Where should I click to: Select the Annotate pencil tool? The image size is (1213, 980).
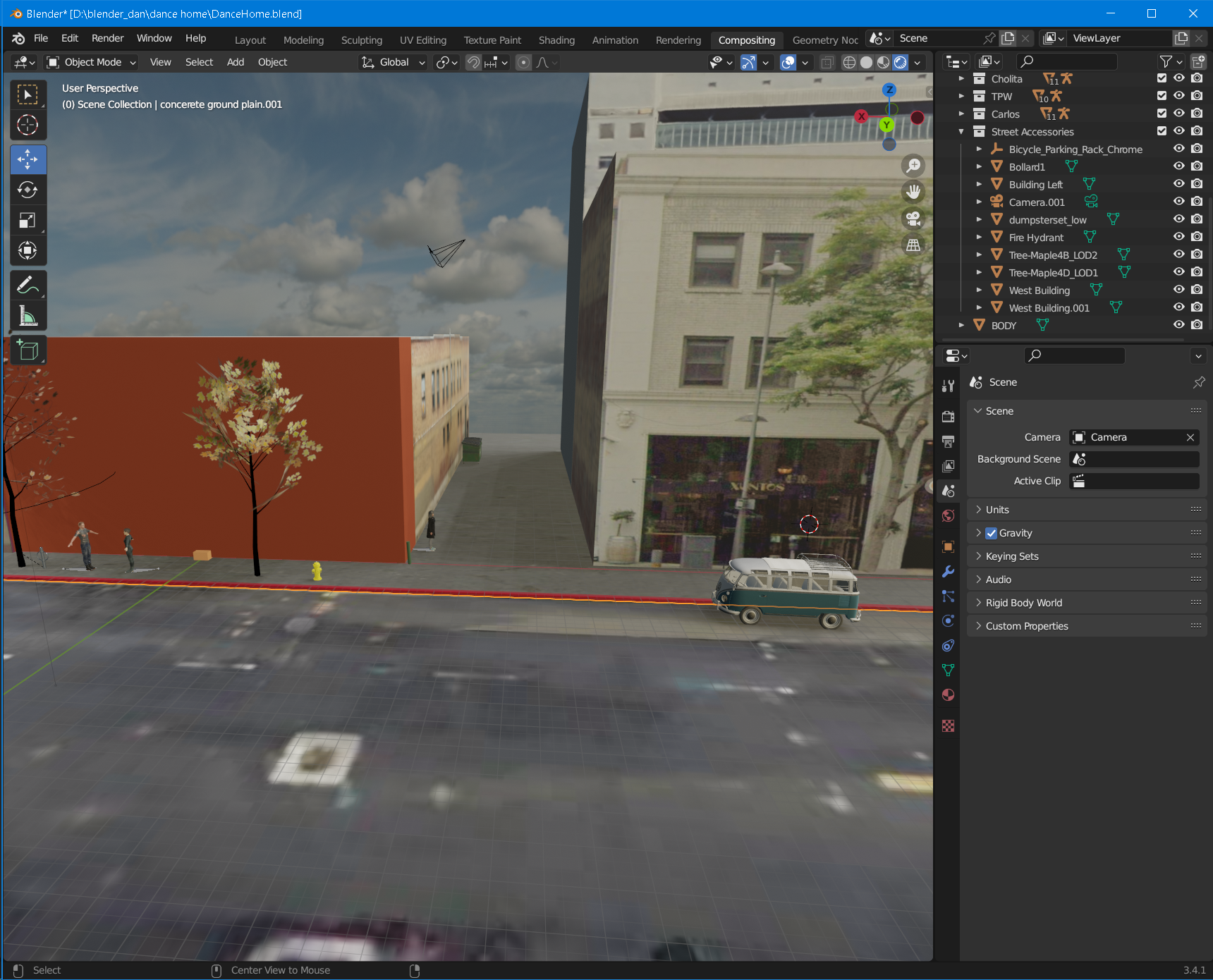pos(28,286)
